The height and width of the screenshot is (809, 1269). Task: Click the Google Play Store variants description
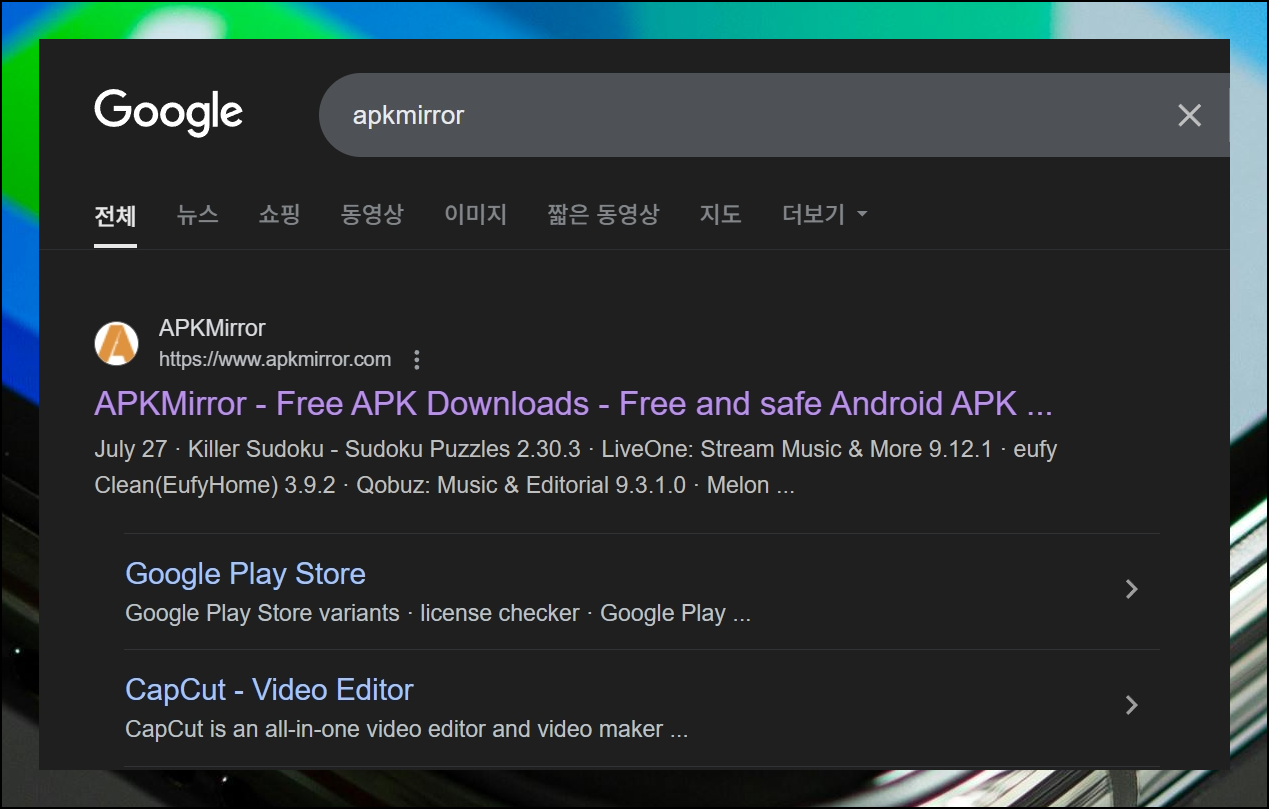(x=438, y=613)
